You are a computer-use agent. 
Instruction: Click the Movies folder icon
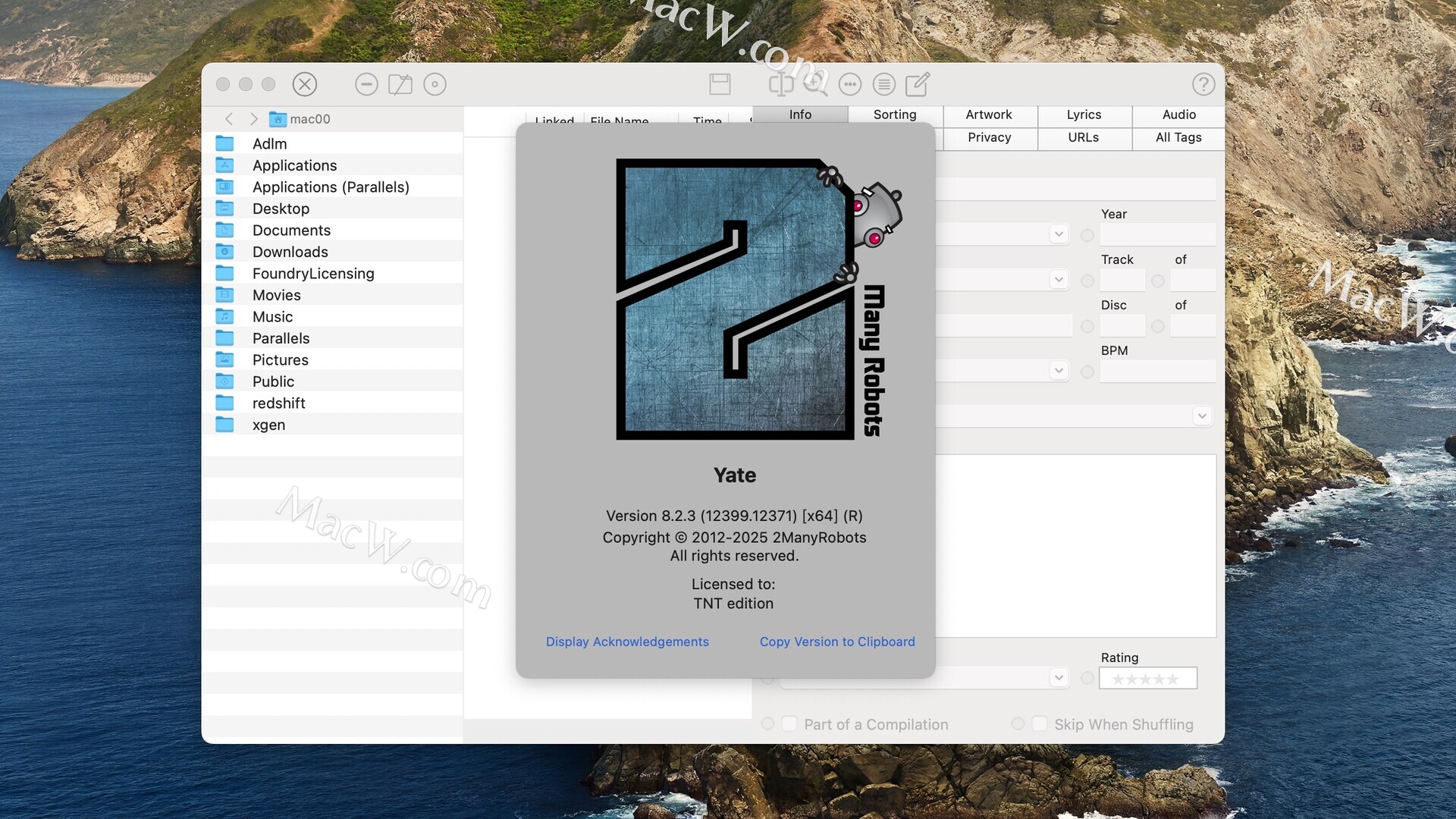coord(224,295)
